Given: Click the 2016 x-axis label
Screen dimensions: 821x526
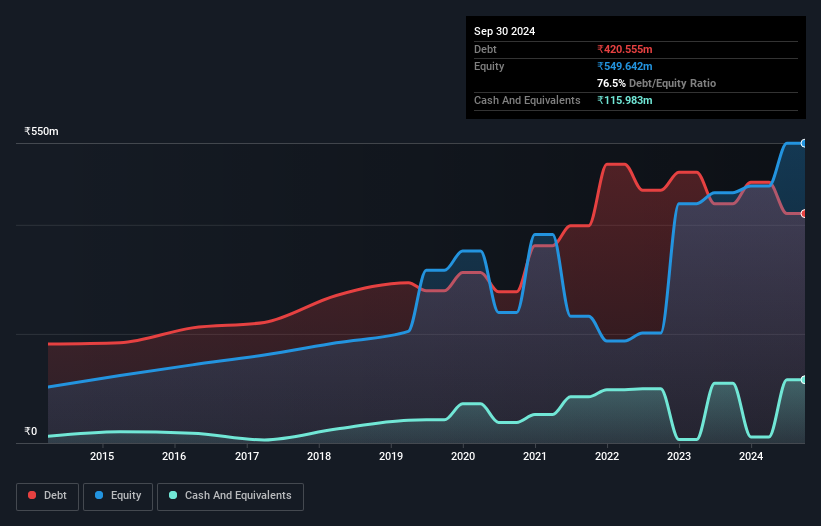Looking at the screenshot, I should (x=174, y=456).
